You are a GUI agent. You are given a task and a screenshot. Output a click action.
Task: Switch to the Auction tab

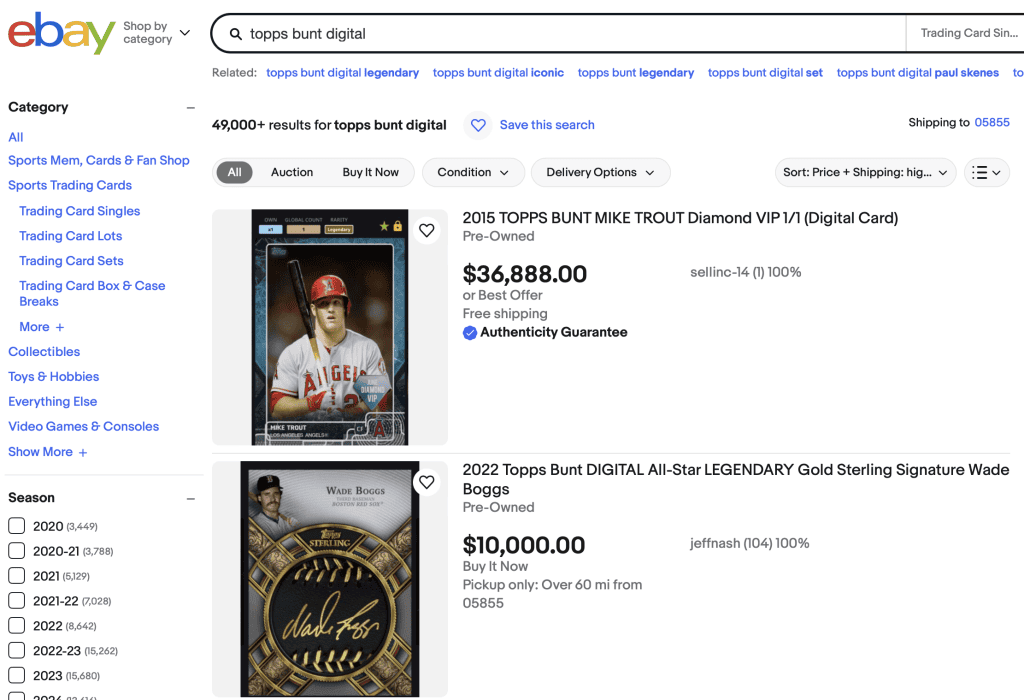click(292, 172)
